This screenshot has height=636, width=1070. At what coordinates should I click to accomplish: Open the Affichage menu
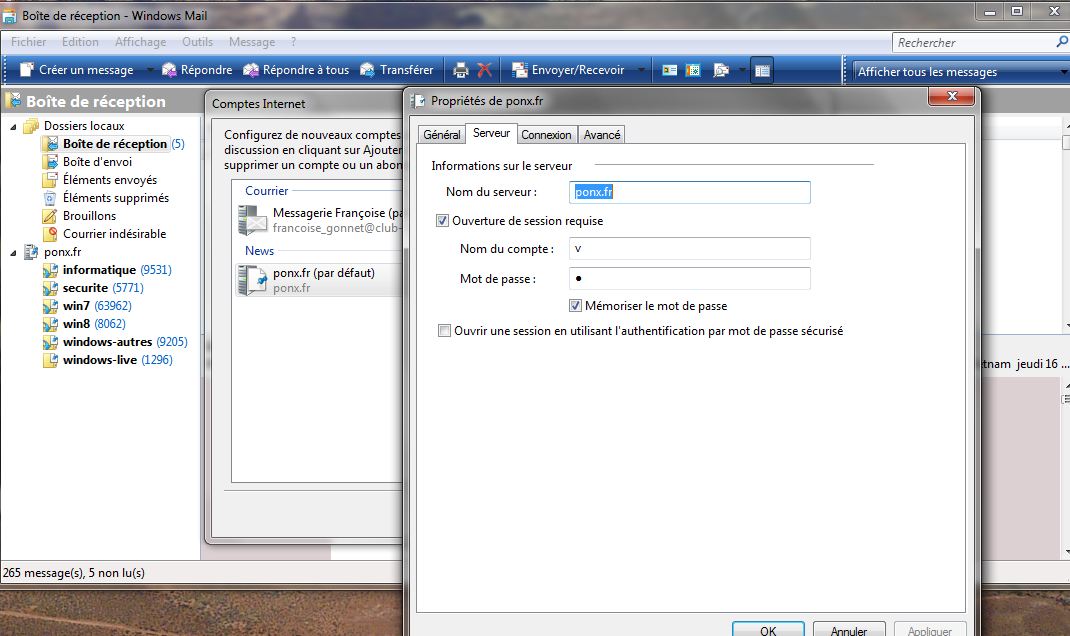[141, 42]
